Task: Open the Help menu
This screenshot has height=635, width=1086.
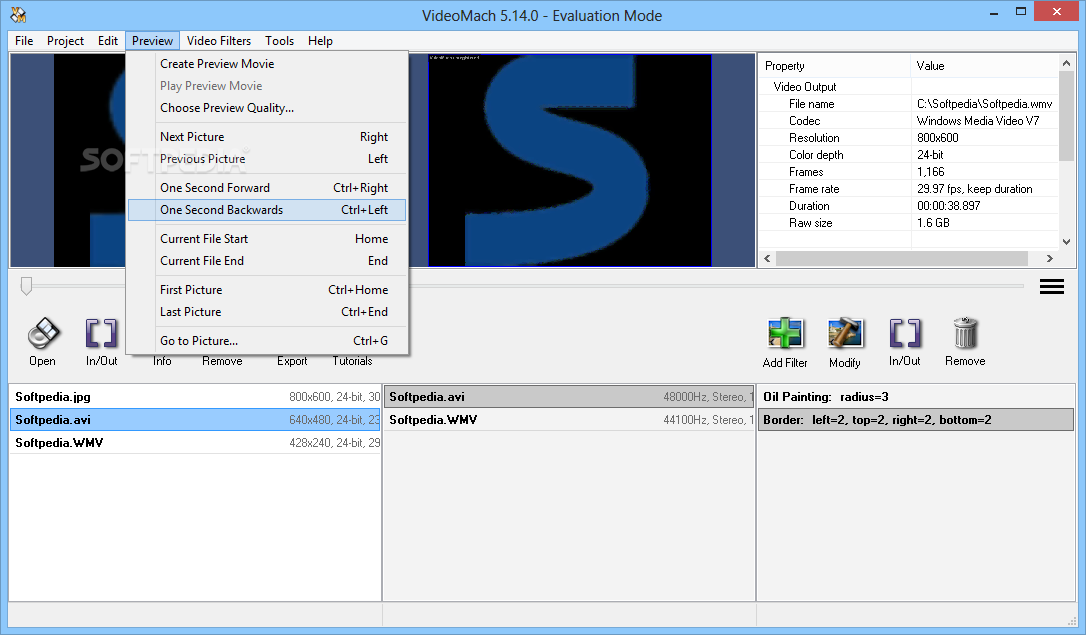Action: click(320, 41)
